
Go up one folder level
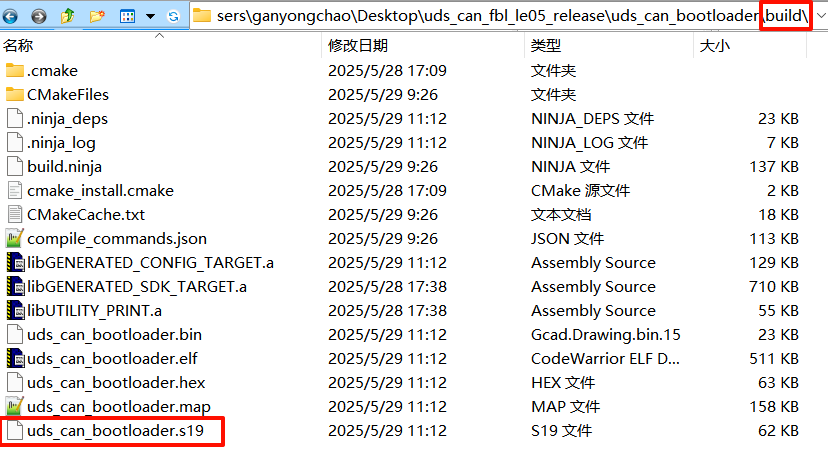(x=67, y=16)
